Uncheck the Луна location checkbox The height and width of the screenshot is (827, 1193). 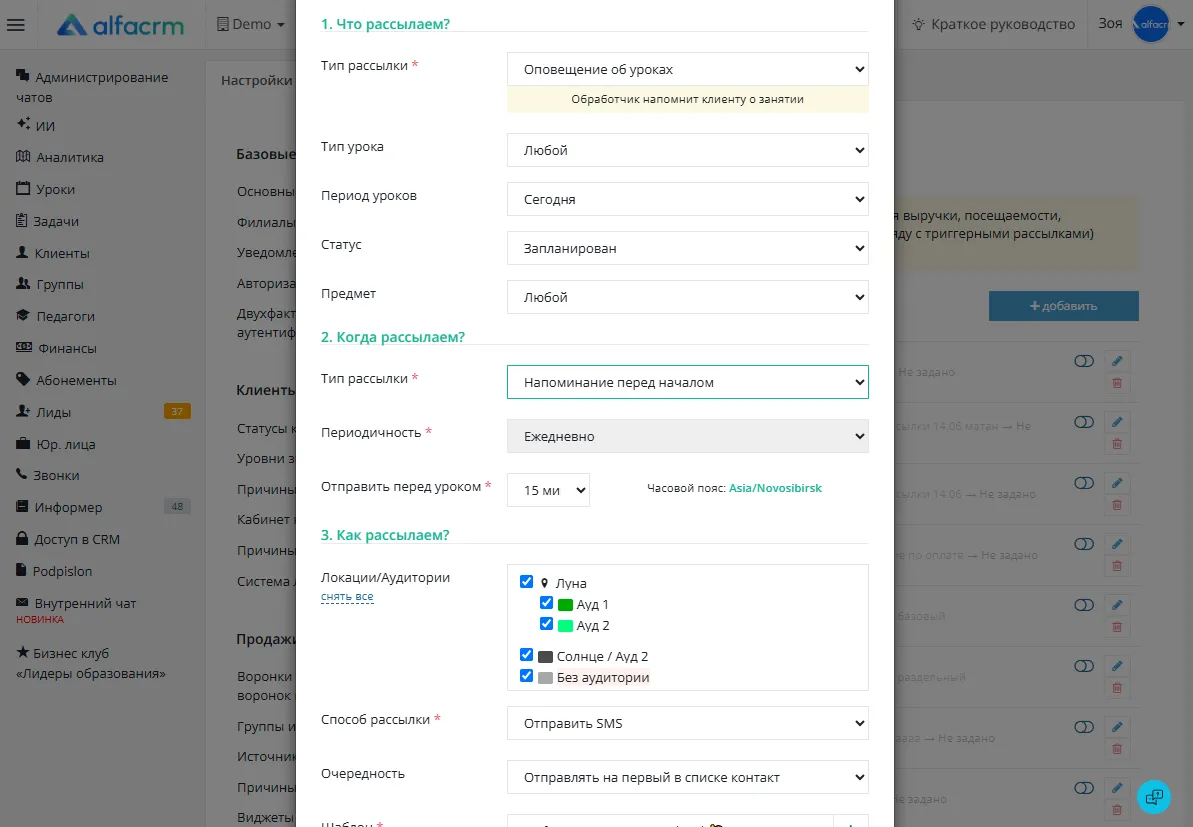coord(526,582)
